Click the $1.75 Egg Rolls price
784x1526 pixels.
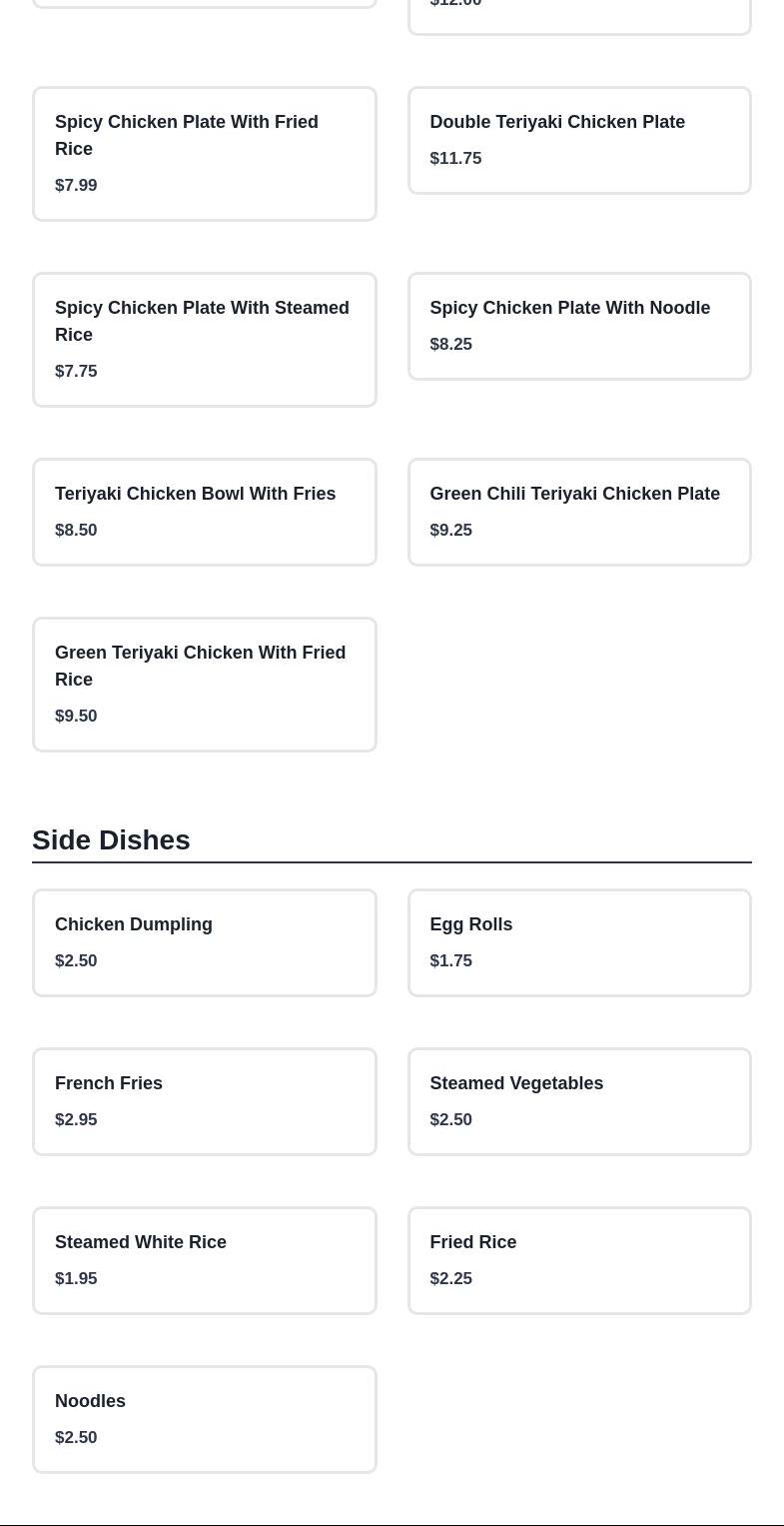pos(450,960)
